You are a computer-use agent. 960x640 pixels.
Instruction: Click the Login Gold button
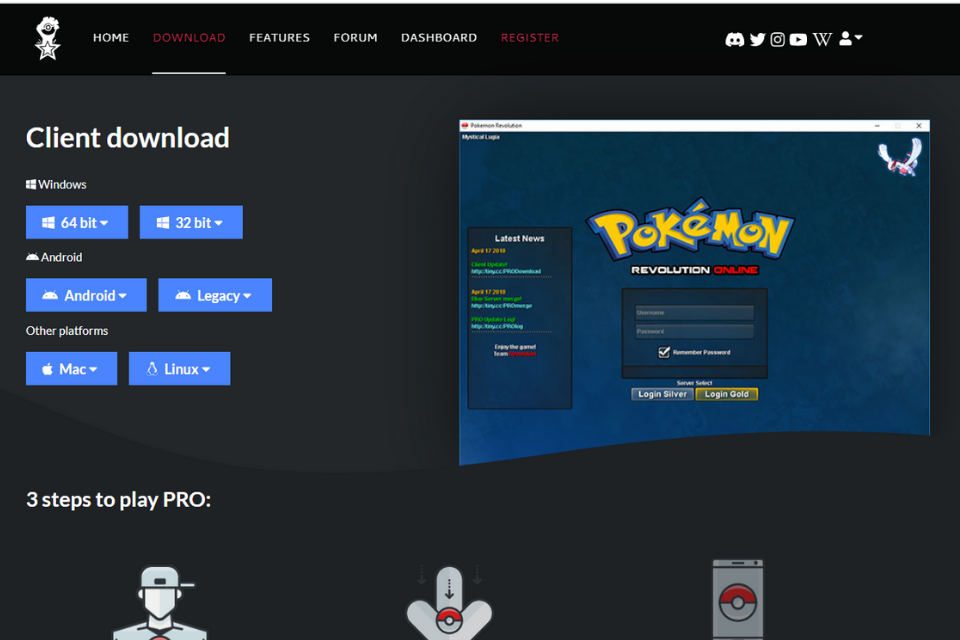pyautogui.click(x=727, y=394)
